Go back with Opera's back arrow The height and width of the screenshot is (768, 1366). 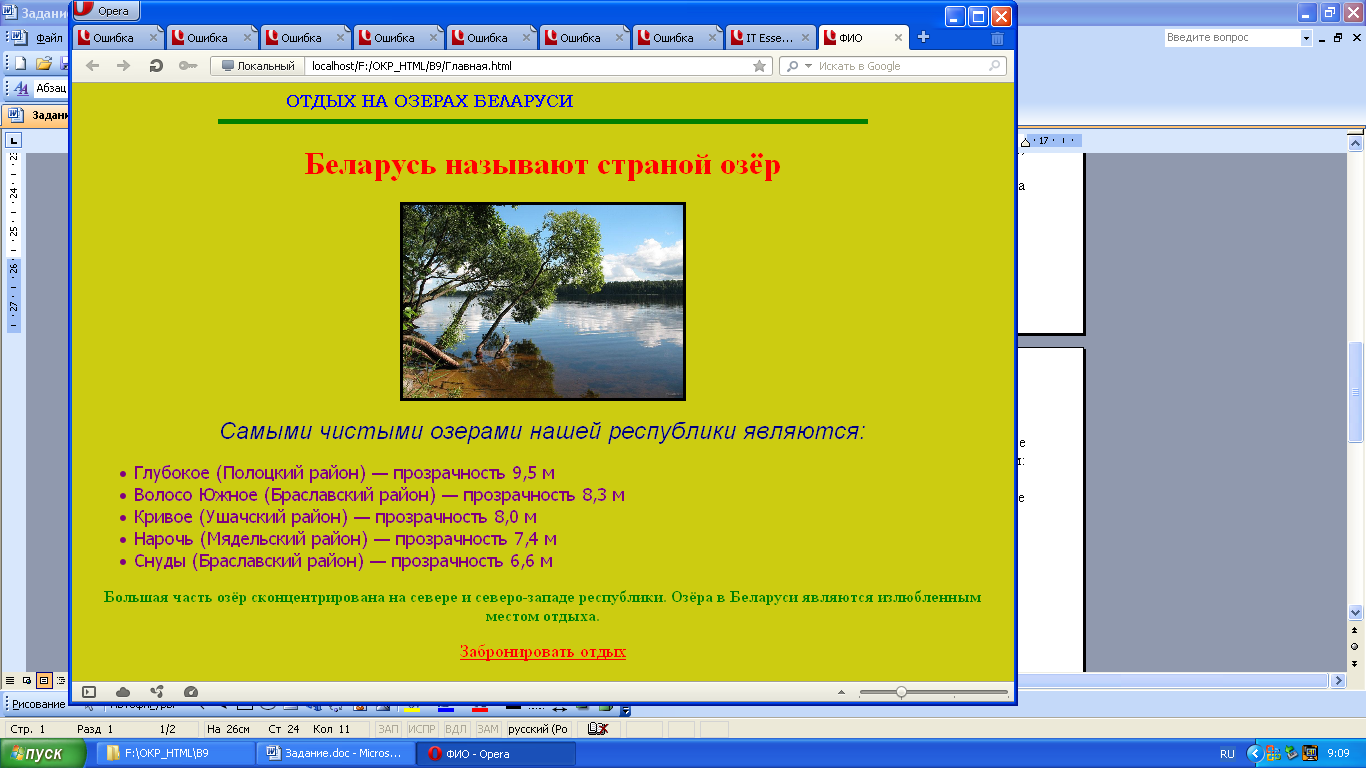tap(92, 66)
